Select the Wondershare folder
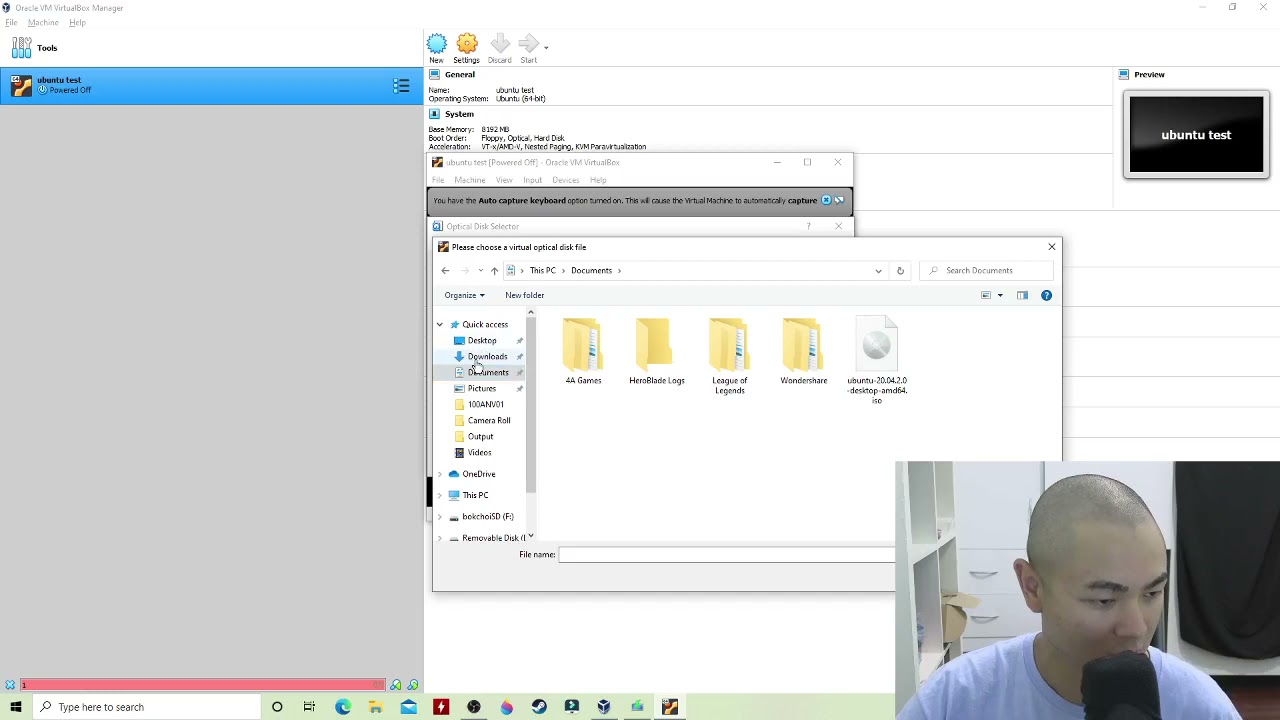The width and height of the screenshot is (1280, 720). point(804,352)
